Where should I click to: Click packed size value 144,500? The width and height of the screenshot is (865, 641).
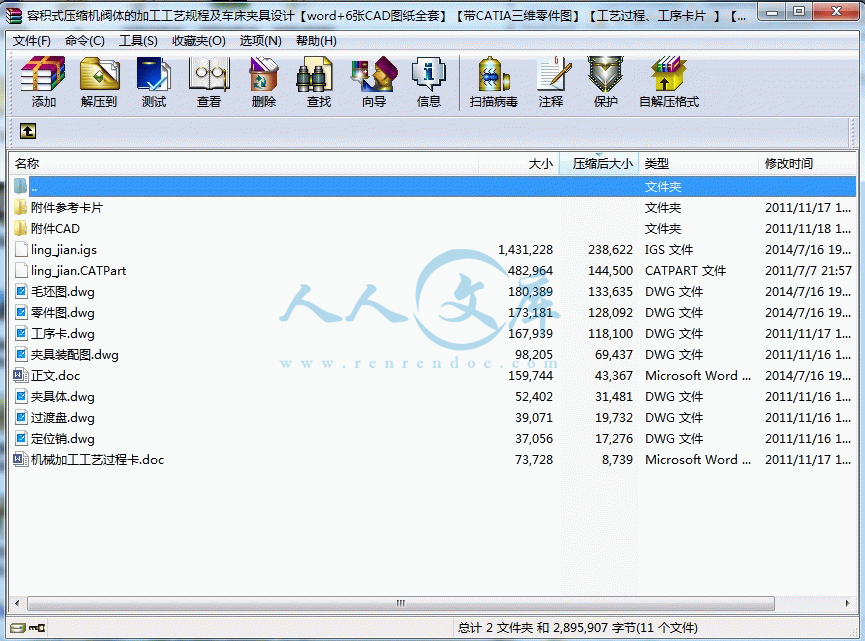[x=610, y=271]
